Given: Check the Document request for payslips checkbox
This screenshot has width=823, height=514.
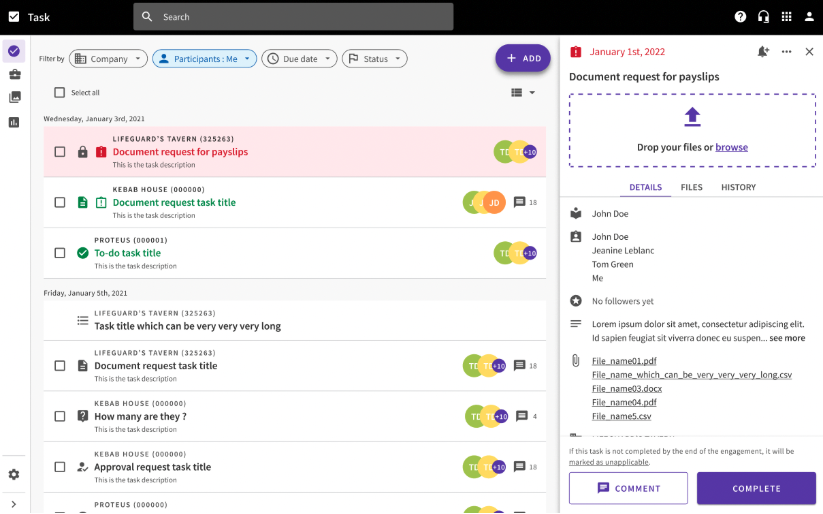Looking at the screenshot, I should pyautogui.click(x=60, y=152).
